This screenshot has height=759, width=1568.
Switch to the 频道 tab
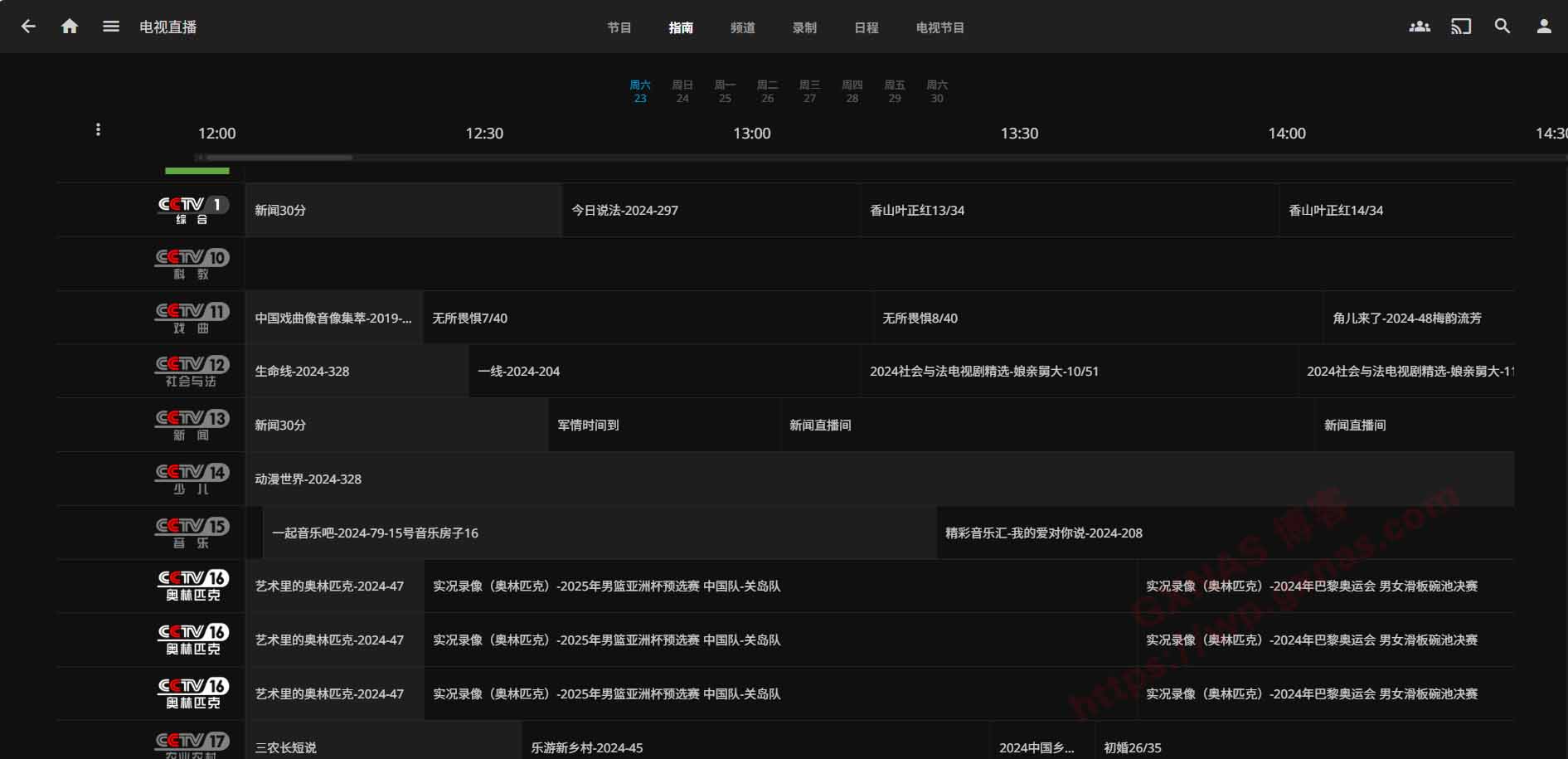pos(743,27)
